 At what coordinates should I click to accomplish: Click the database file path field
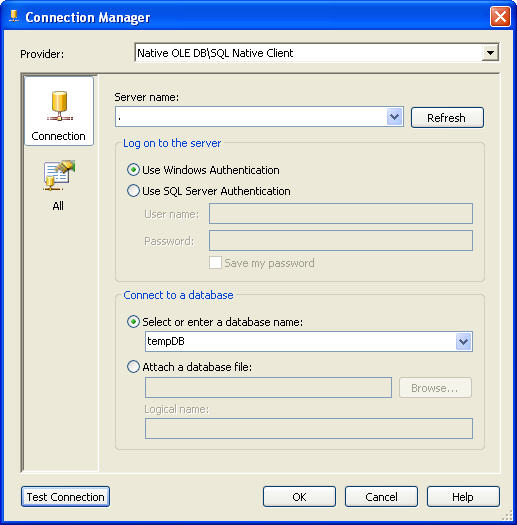point(268,388)
